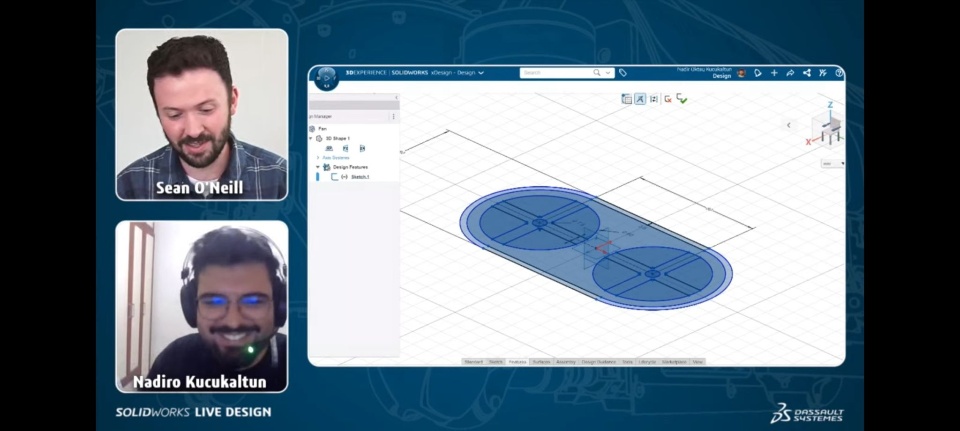
Task: Open the social network share icon
Action: pyautogui.click(x=807, y=73)
